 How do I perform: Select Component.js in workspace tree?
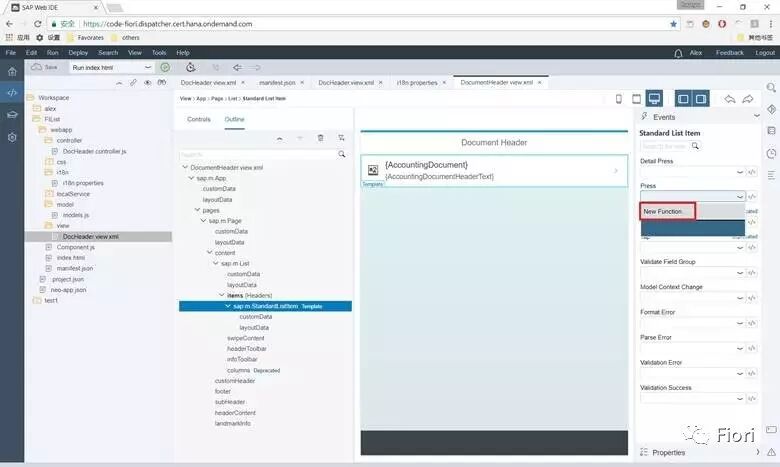pos(76,247)
